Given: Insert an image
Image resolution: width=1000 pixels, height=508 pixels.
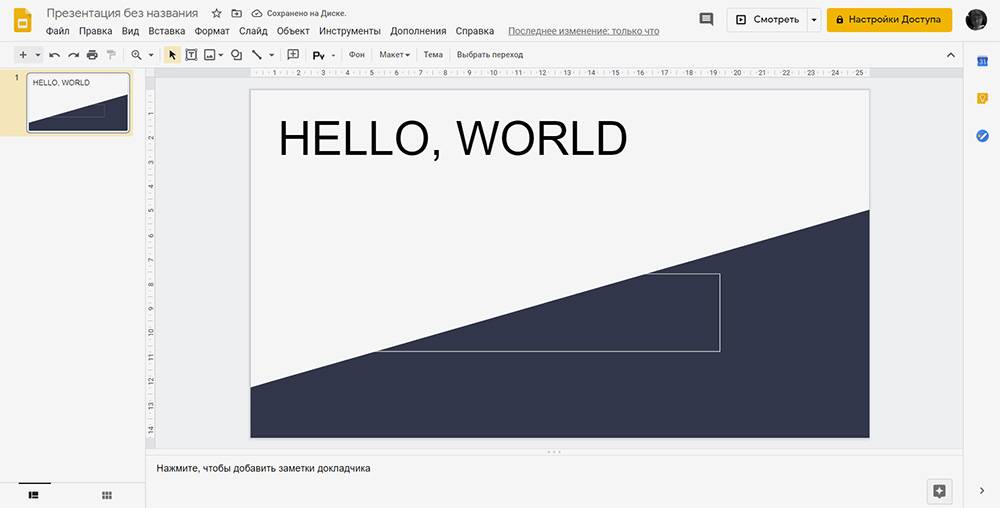Looking at the screenshot, I should point(209,55).
